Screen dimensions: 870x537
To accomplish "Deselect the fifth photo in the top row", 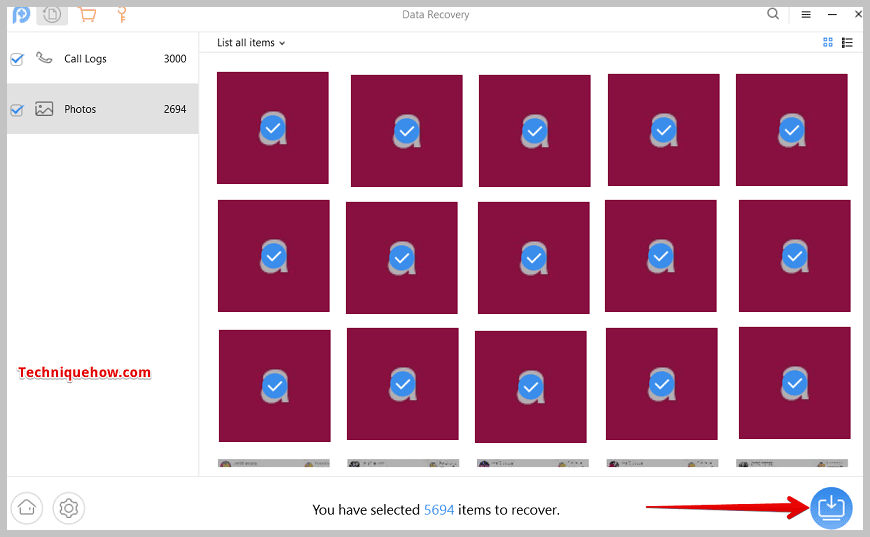I will point(792,130).
